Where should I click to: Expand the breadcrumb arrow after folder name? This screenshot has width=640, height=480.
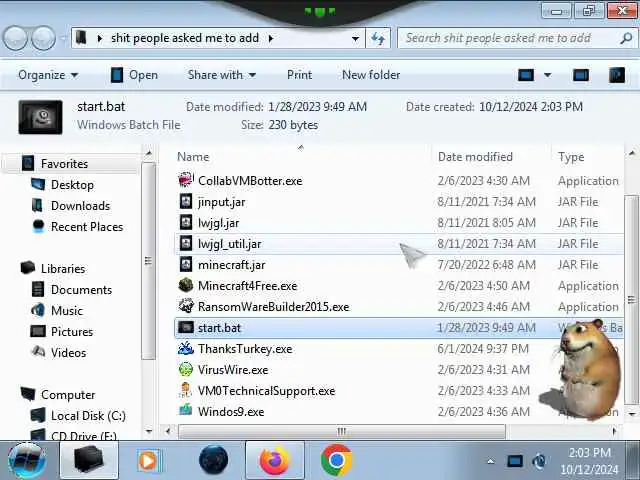click(x=271, y=38)
